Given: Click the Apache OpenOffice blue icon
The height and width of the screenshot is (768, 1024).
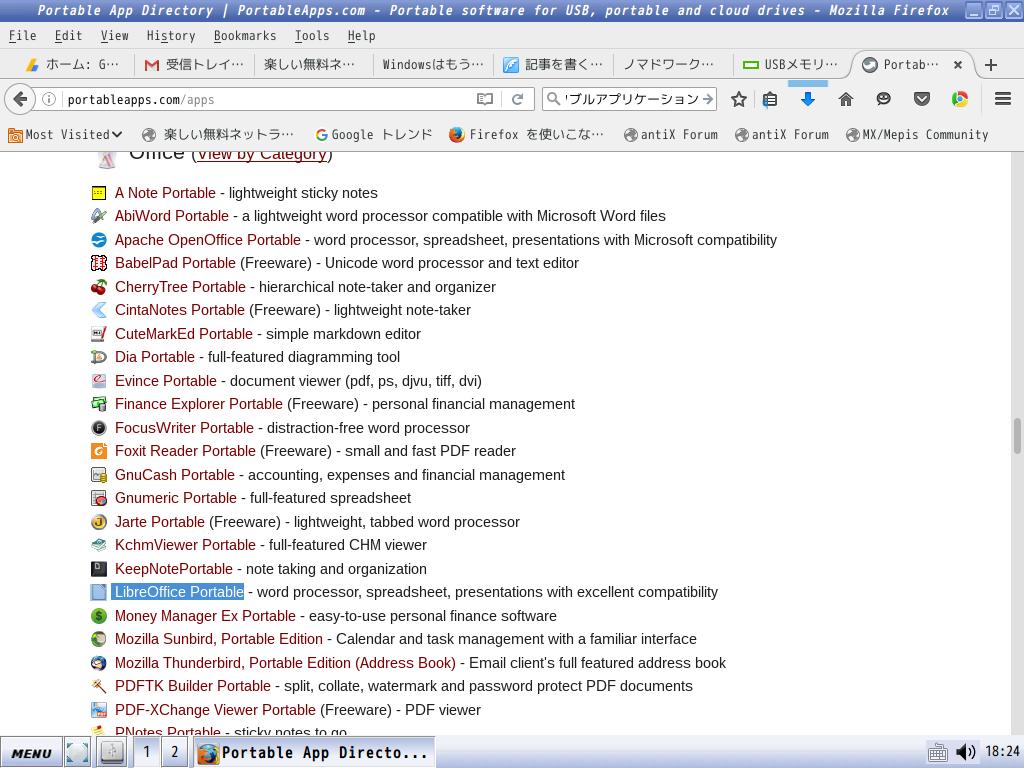Looking at the screenshot, I should click(x=99, y=240).
